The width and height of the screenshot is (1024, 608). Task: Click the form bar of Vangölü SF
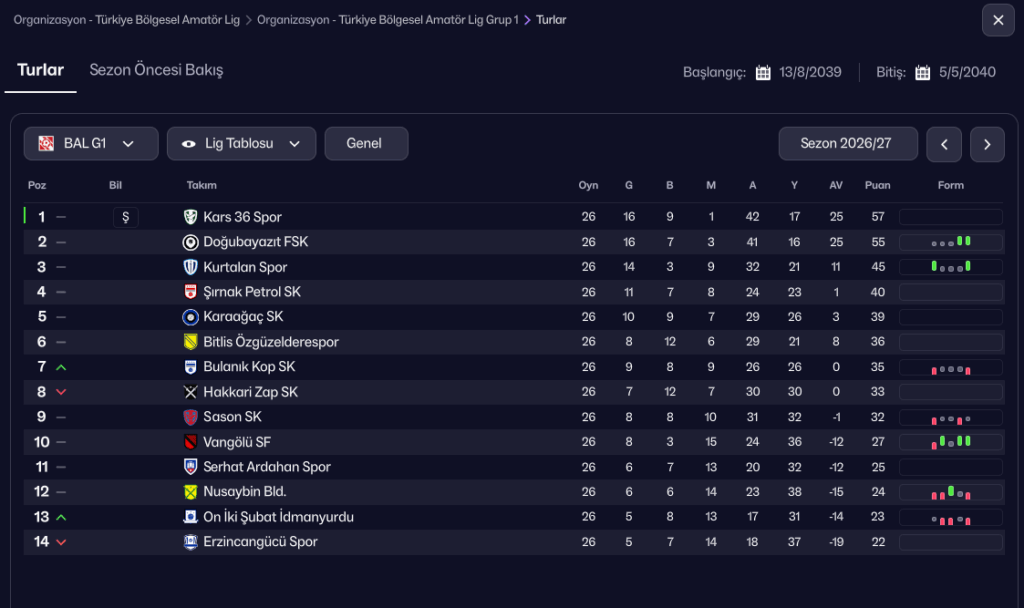[x=950, y=442]
